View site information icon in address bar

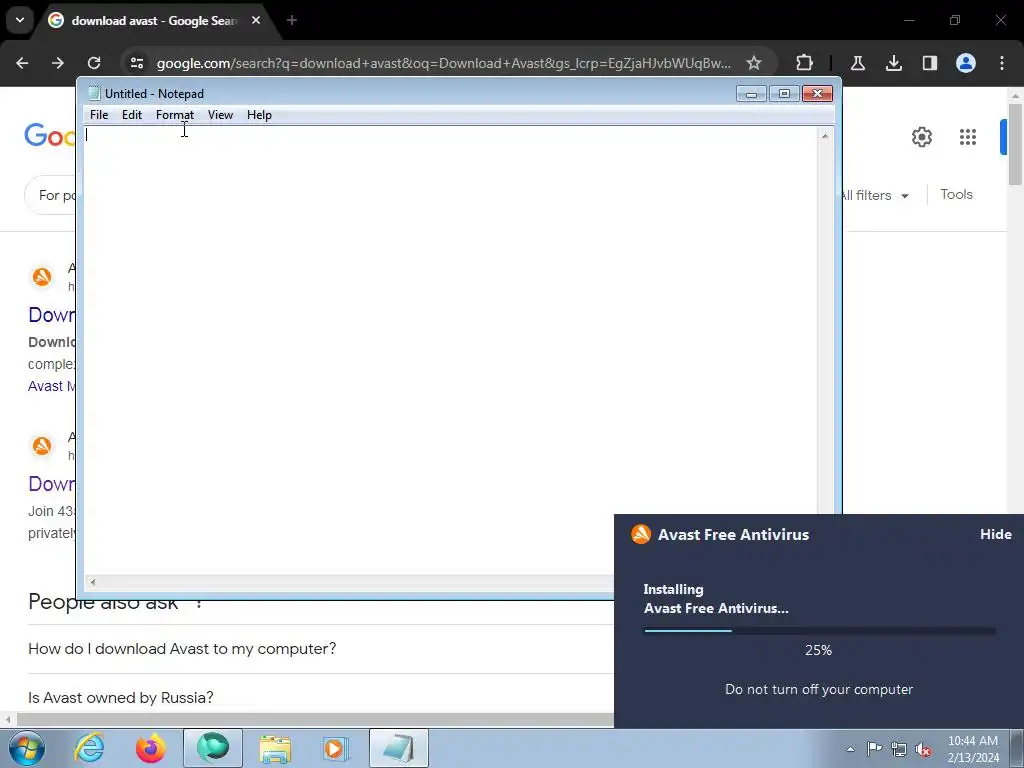pos(136,63)
